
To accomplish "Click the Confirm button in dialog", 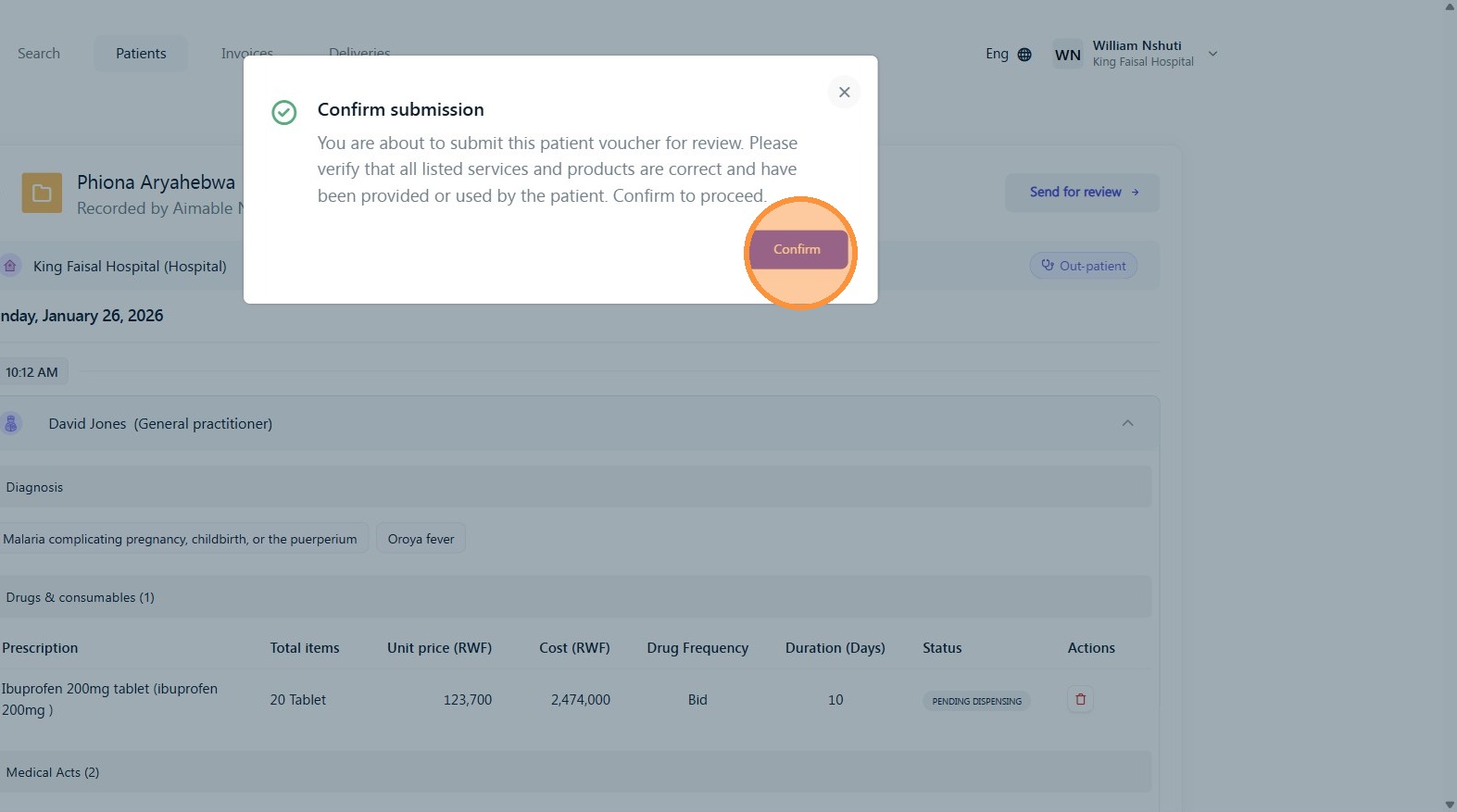I will coord(798,249).
